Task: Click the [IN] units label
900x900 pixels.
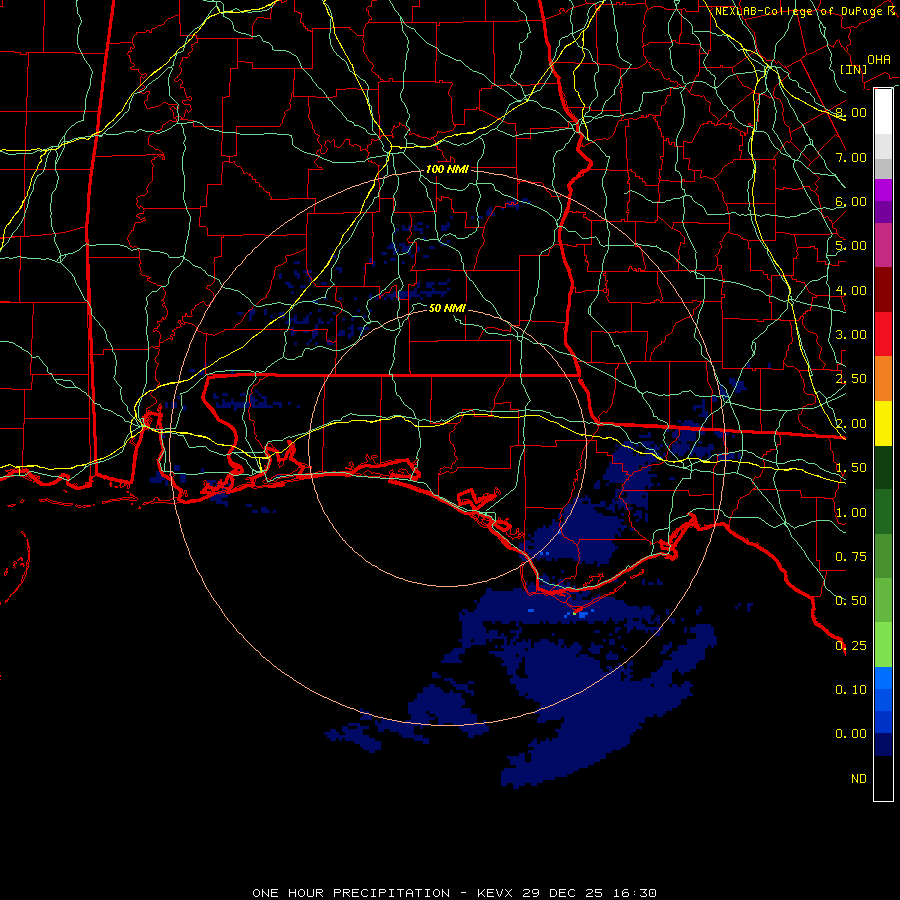Action: pos(853,69)
